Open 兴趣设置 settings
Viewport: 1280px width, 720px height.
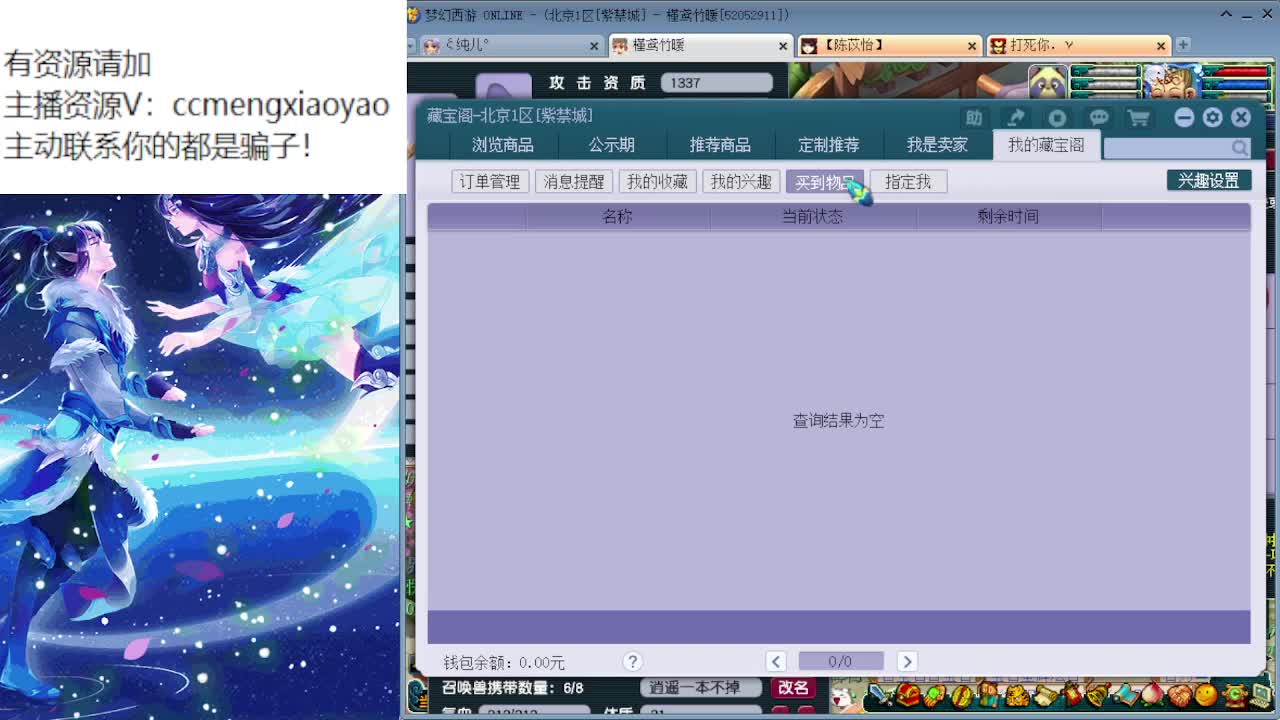pyautogui.click(x=1208, y=180)
